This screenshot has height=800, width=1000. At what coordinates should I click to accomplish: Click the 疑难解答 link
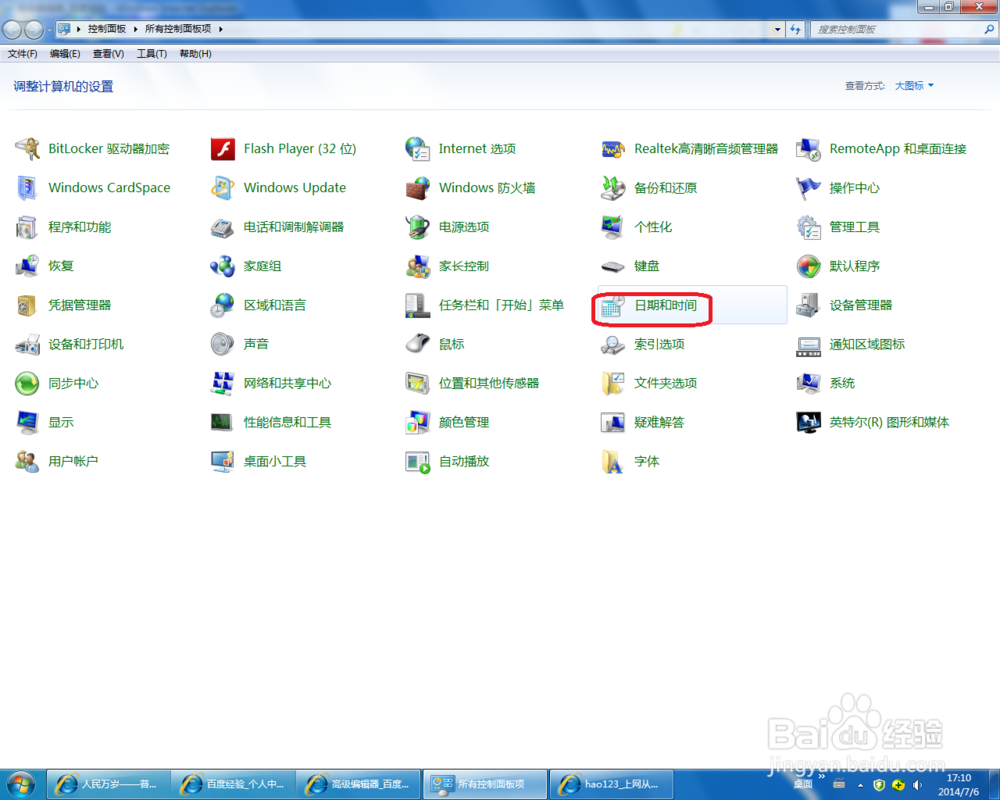click(659, 422)
